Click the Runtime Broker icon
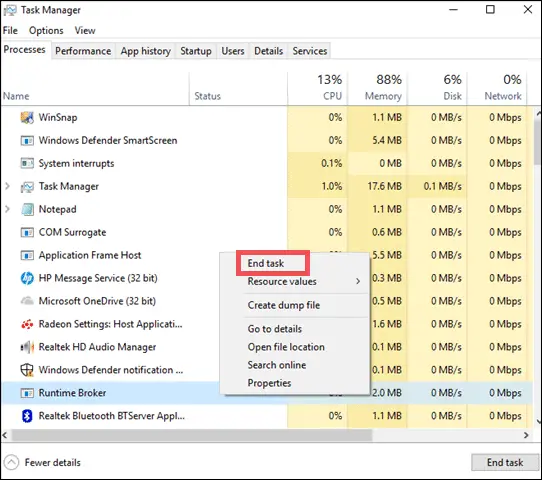 27,393
